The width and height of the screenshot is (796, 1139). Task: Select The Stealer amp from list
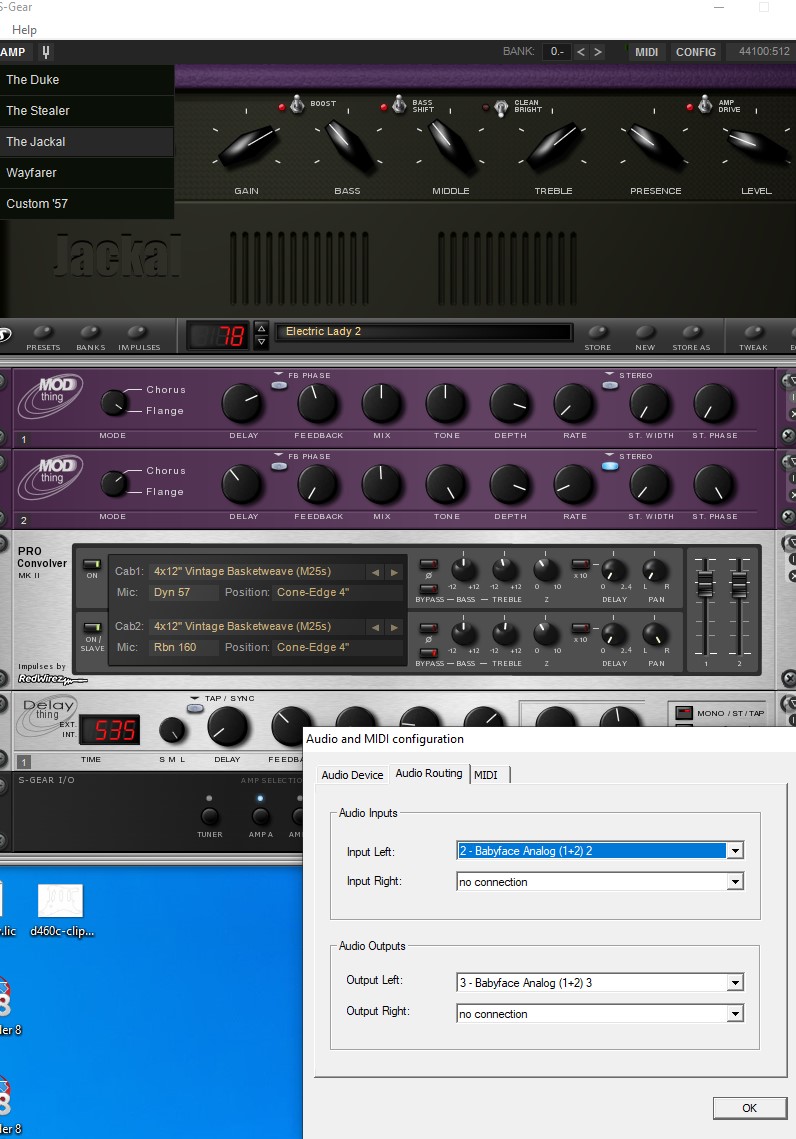click(38, 111)
